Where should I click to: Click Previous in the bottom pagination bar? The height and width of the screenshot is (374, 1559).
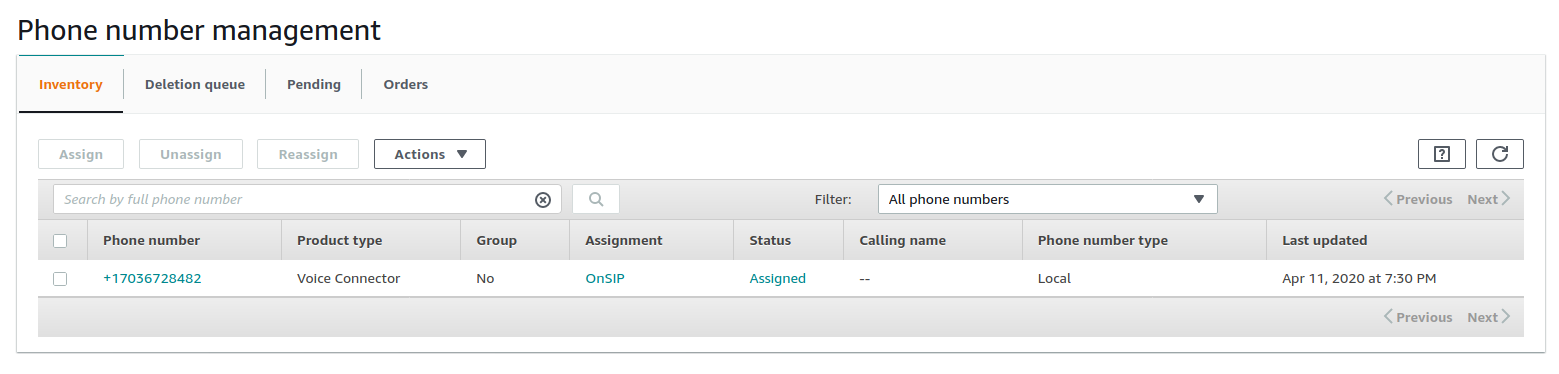pyautogui.click(x=1418, y=317)
